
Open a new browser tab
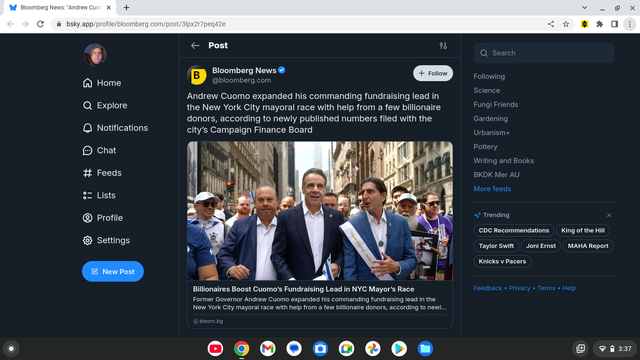pos(126,7)
